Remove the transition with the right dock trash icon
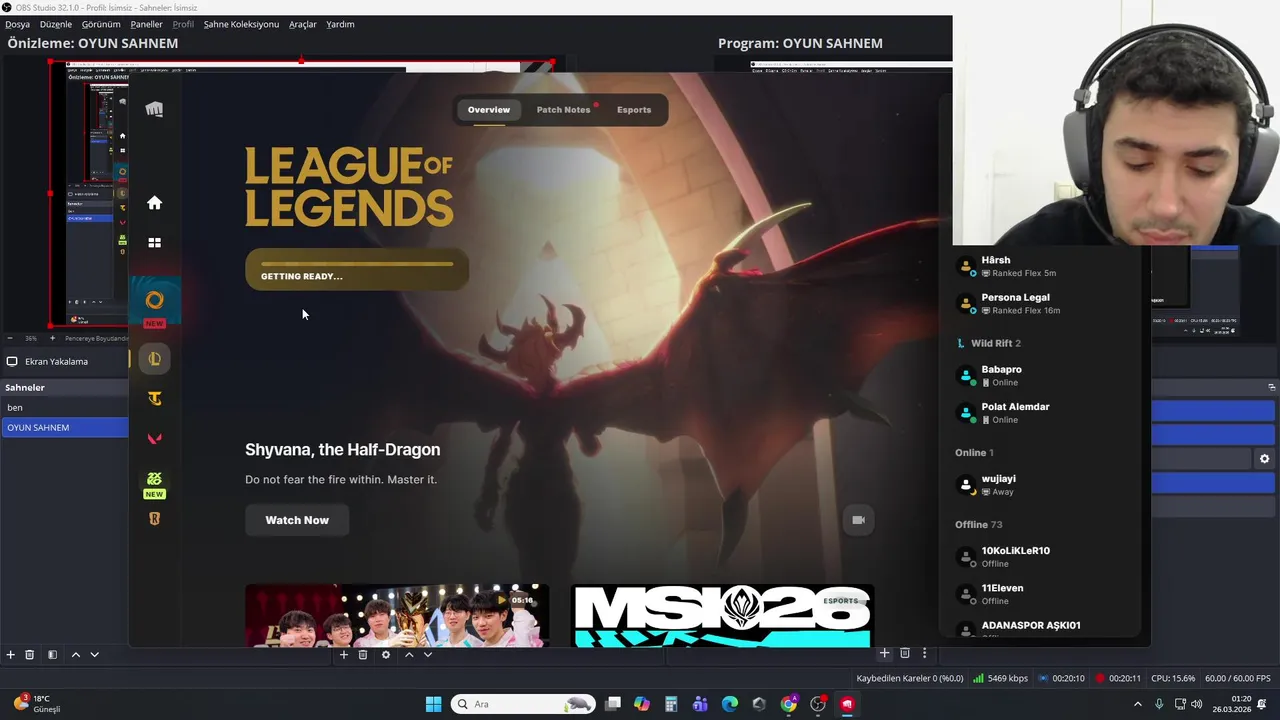 pyautogui.click(x=905, y=653)
